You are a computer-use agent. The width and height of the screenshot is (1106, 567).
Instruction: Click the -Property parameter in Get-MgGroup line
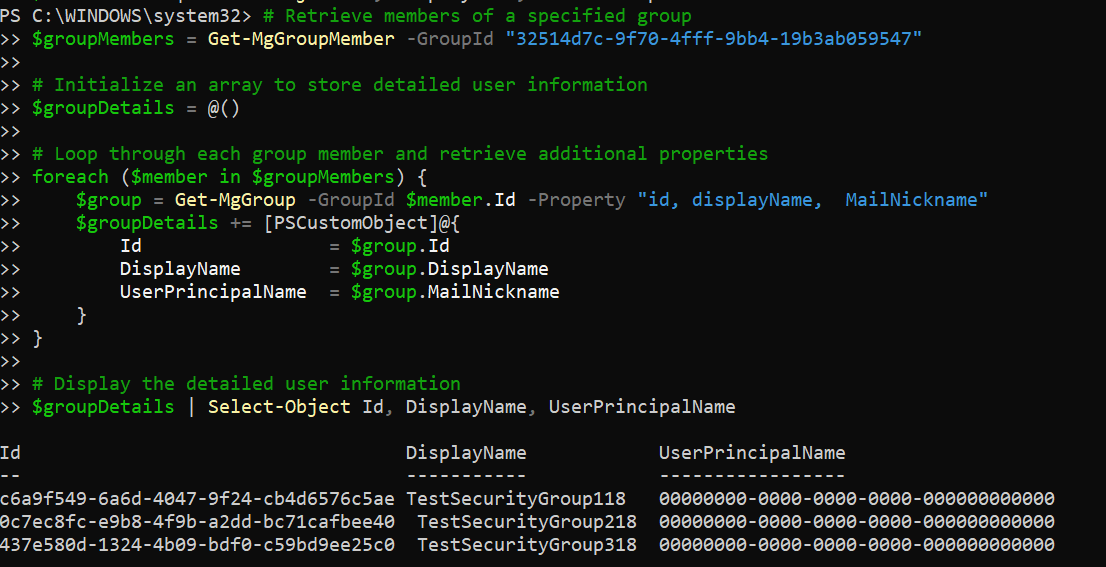[575, 200]
